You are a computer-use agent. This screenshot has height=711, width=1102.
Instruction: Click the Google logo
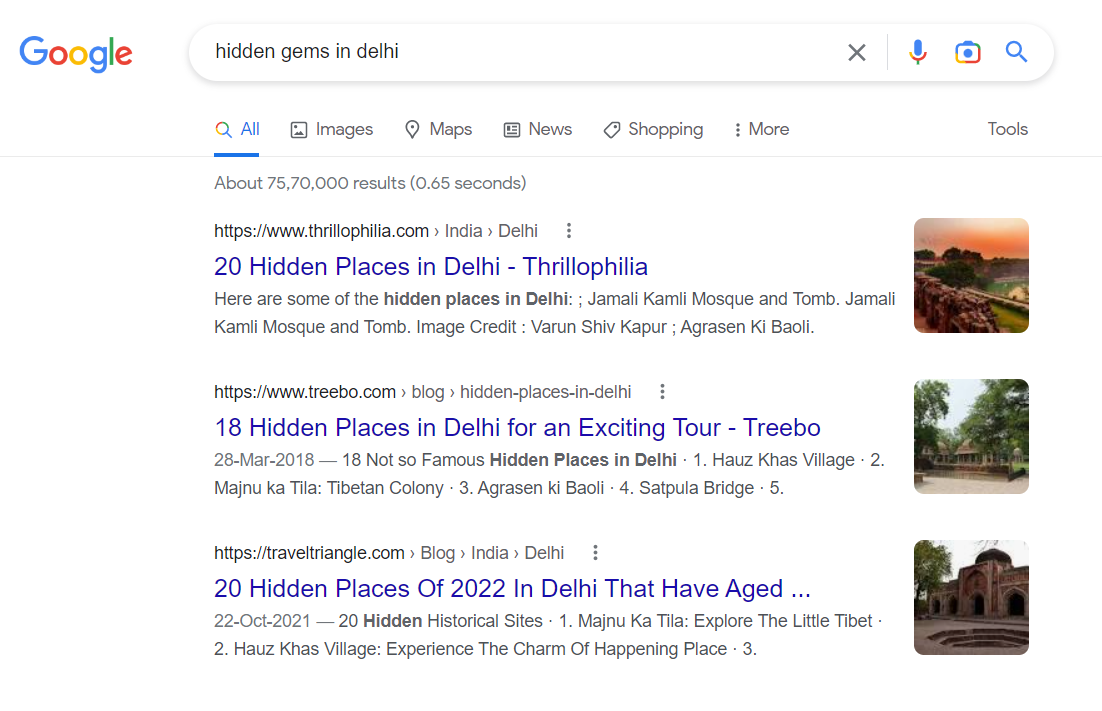tap(76, 53)
